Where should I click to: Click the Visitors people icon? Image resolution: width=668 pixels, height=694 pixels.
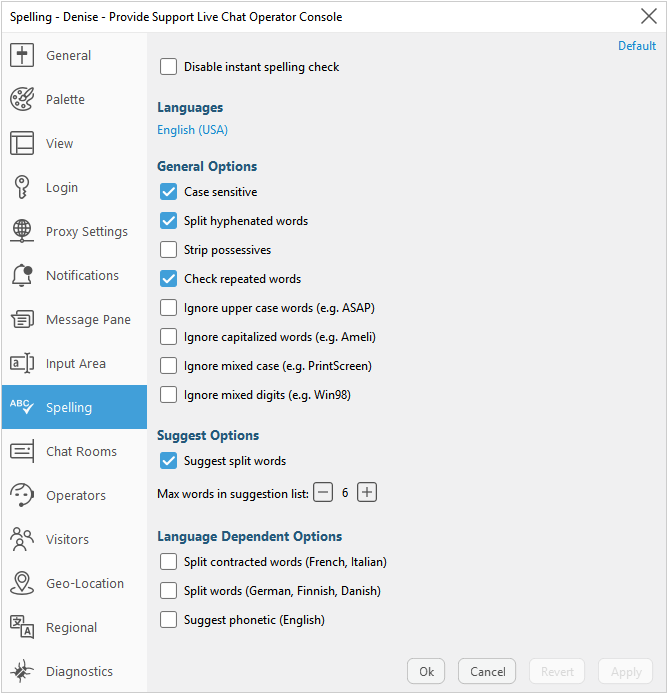pos(22,539)
